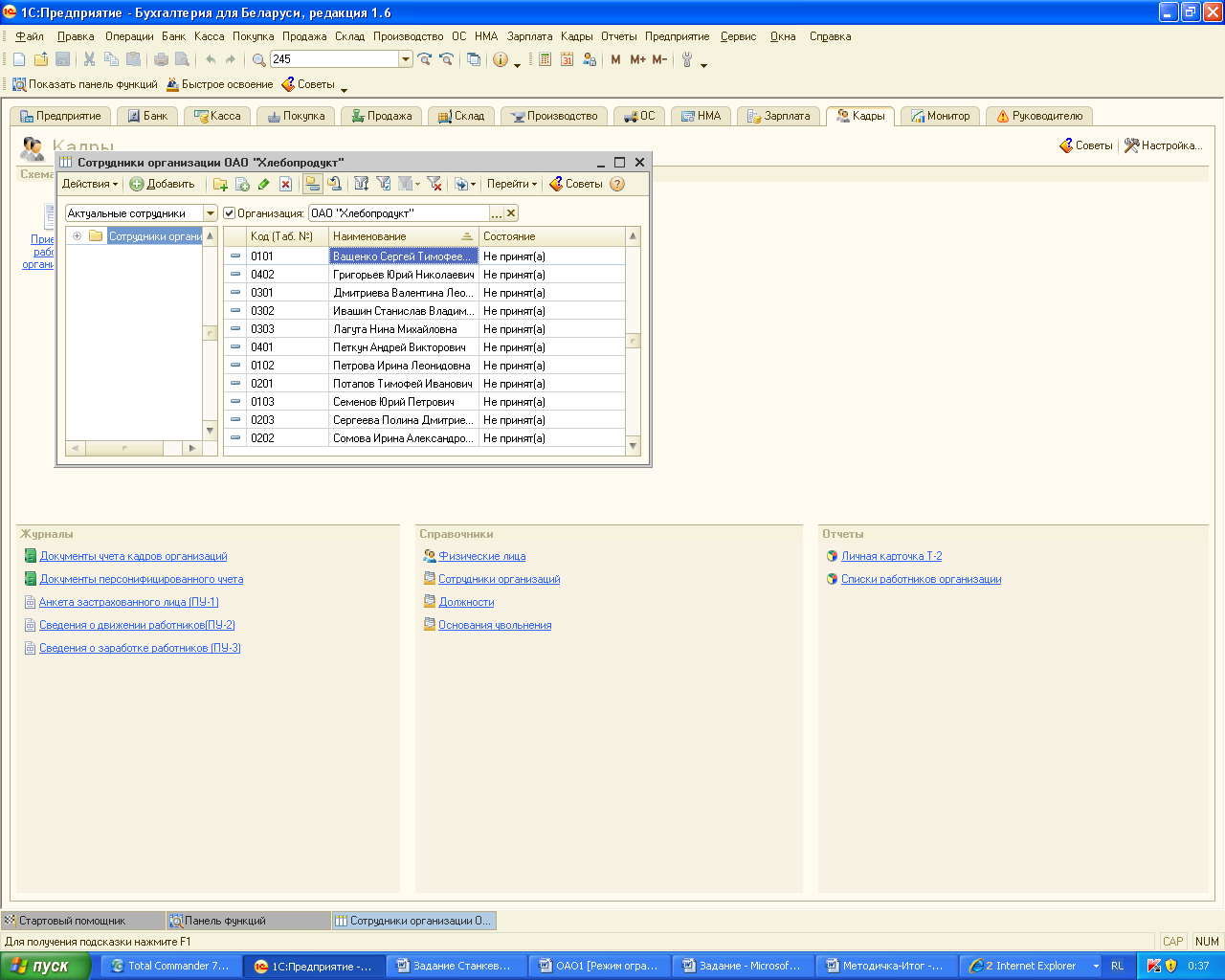This screenshot has width=1225, height=980.
Task: Click the user padlock icon in toolbar
Action: tap(590, 59)
